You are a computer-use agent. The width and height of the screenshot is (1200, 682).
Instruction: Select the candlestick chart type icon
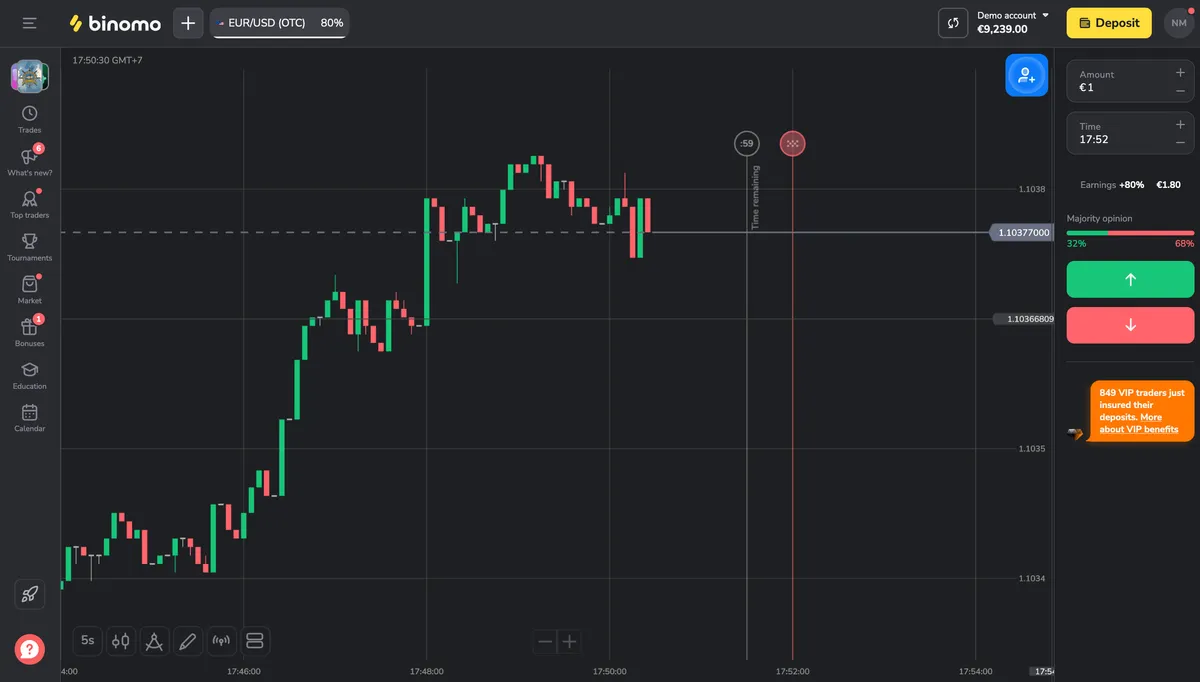coord(121,640)
